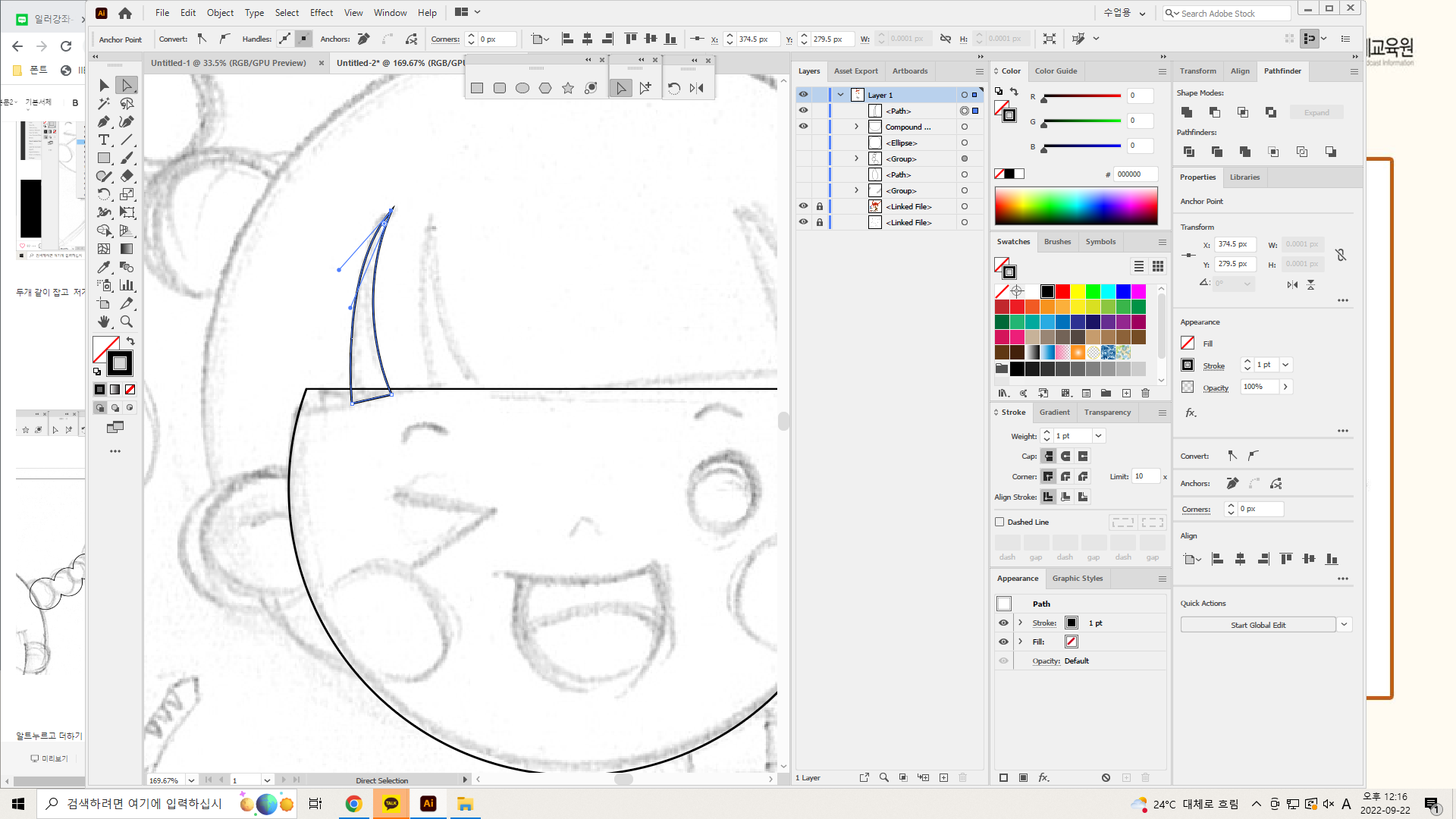Enable the Dashed Line checkbox
The image size is (1456, 819).
point(999,522)
